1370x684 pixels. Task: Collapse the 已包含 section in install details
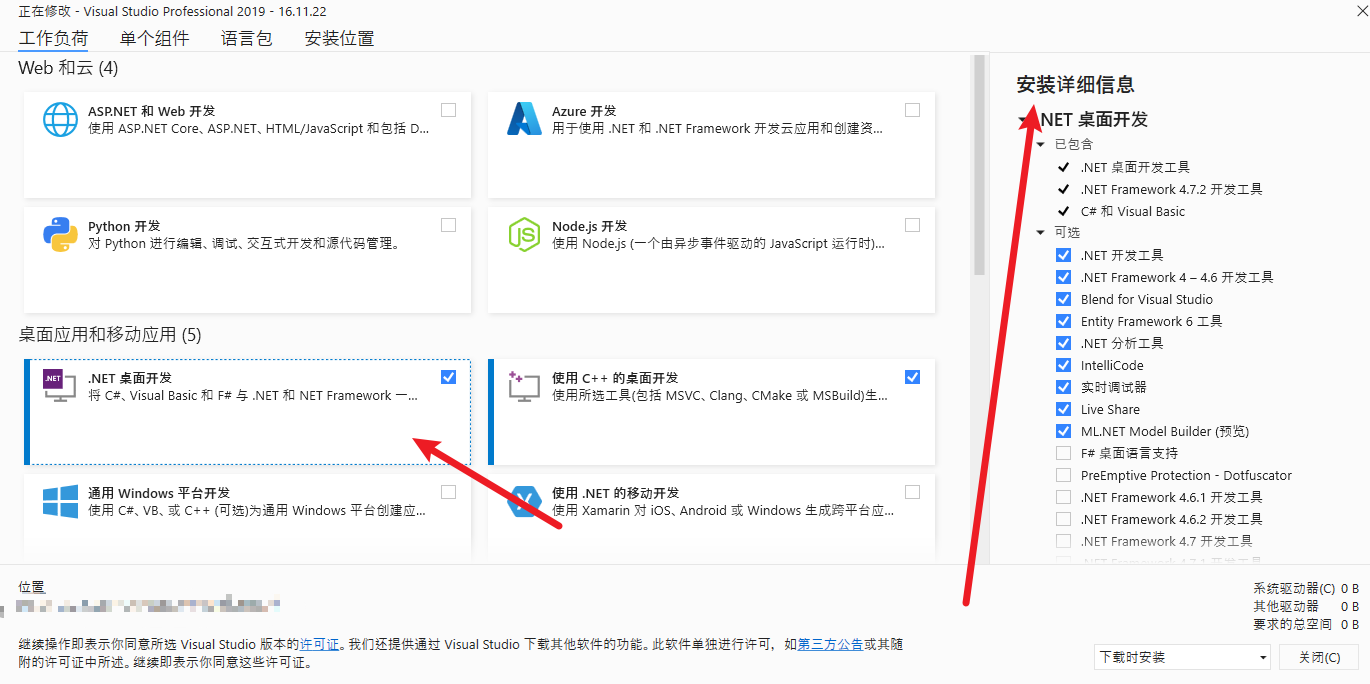(1041, 145)
